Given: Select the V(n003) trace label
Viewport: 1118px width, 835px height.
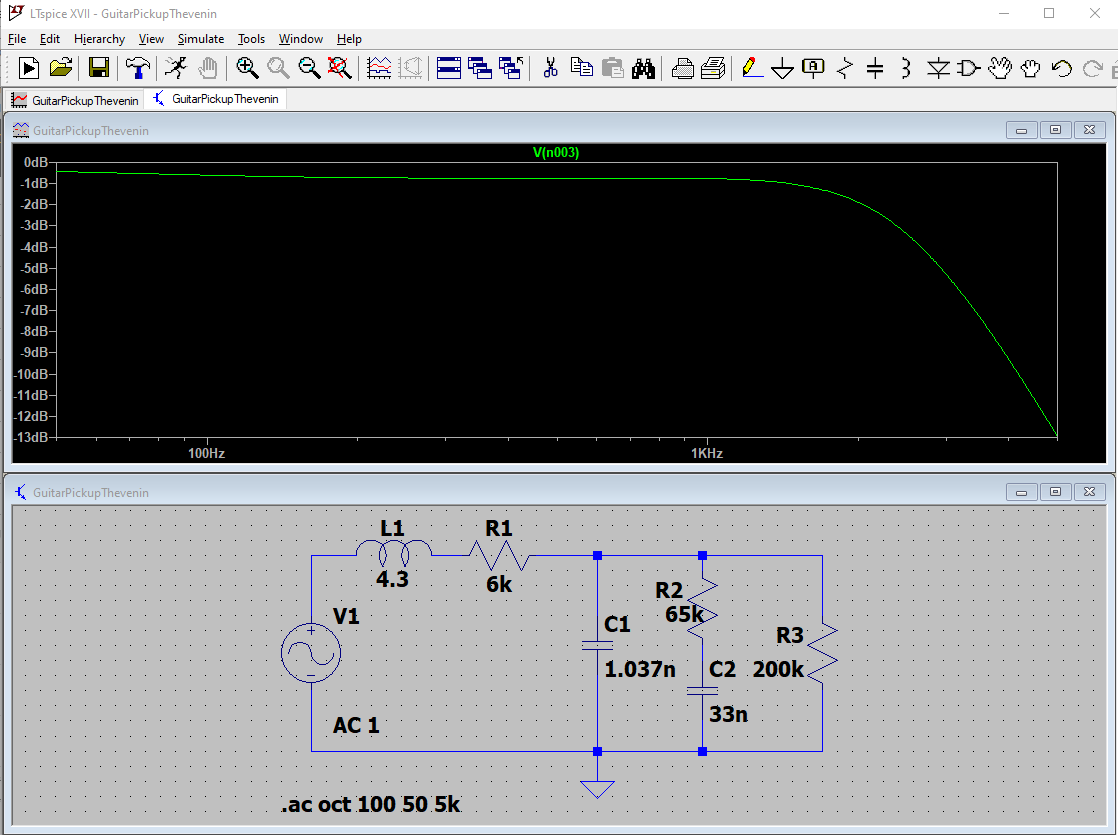Looking at the screenshot, I should 556,153.
